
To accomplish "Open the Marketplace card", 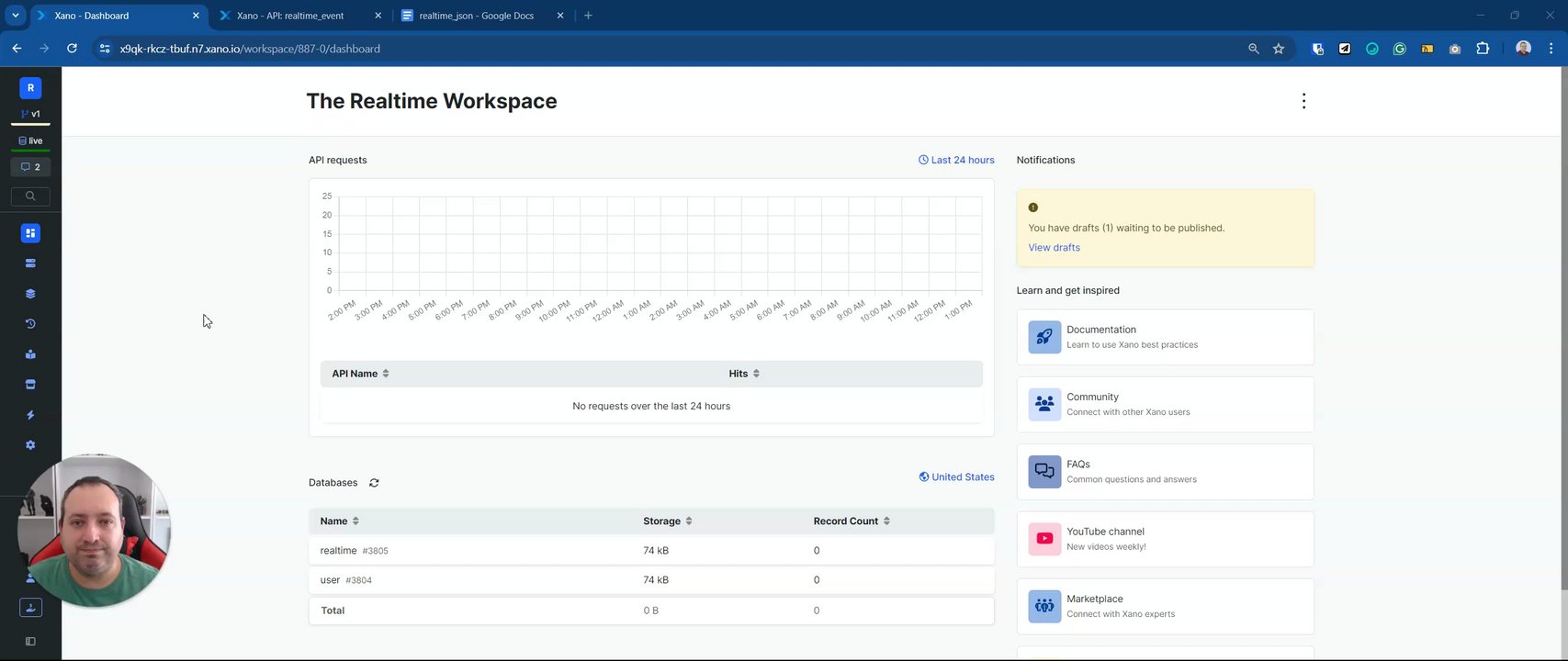I will tap(1165, 606).
